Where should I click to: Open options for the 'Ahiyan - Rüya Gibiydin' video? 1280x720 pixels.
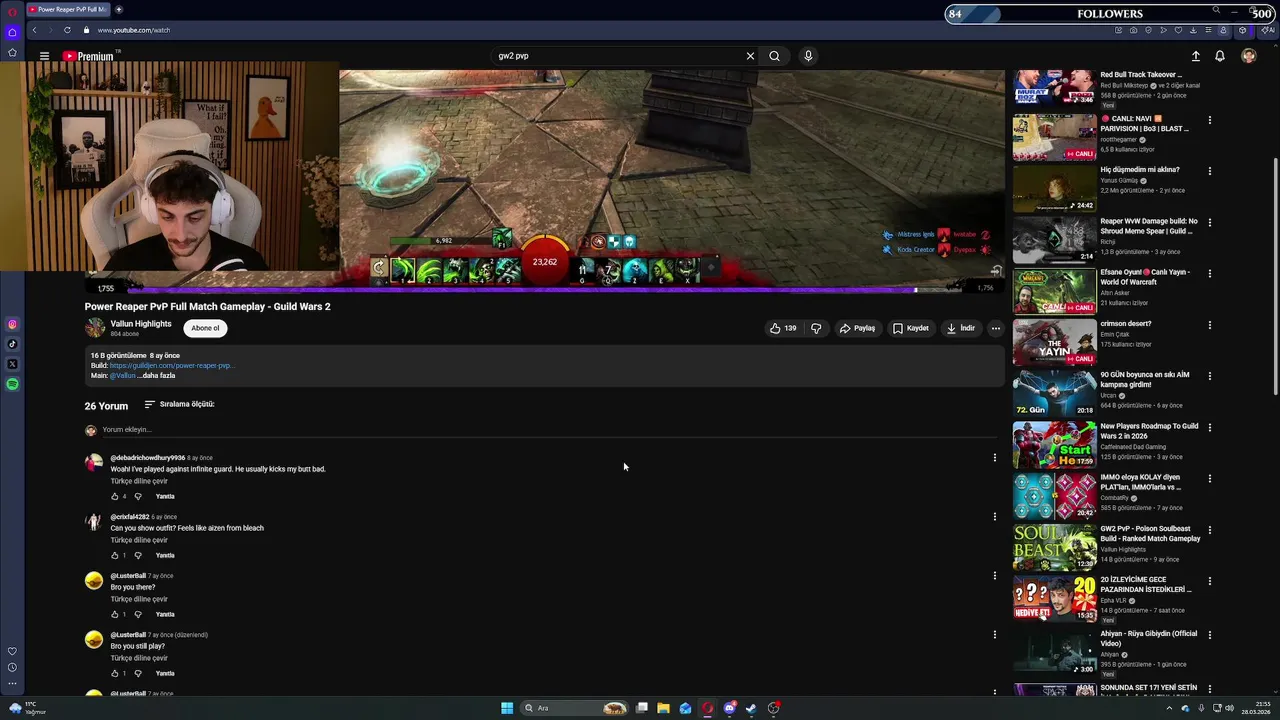(x=1210, y=634)
